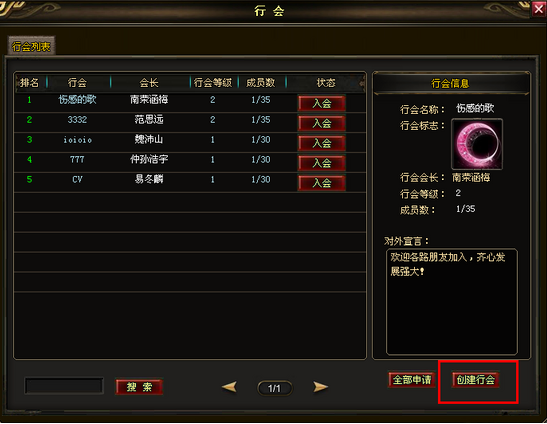Click the 全部申请 button

(412, 379)
